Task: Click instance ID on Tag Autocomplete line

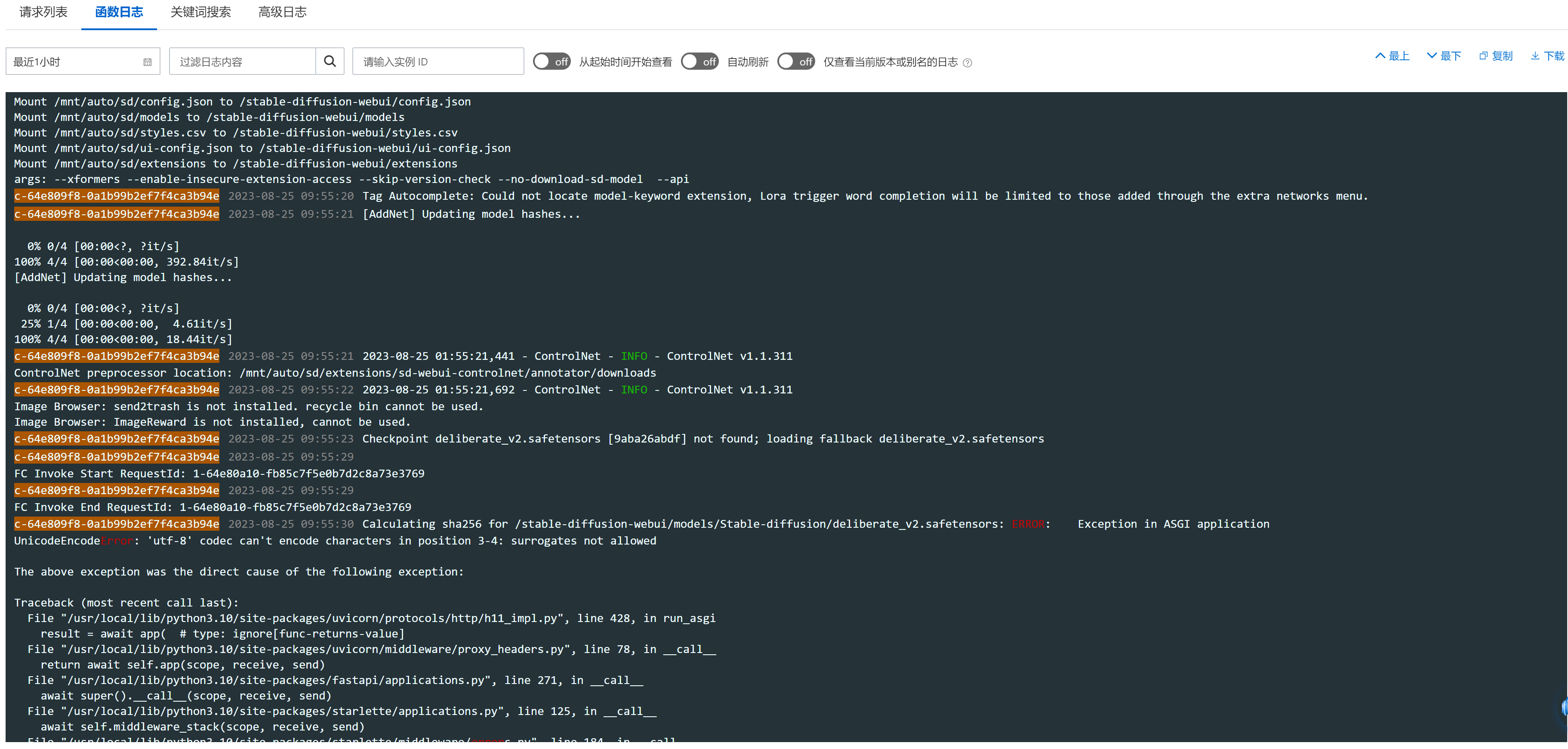Action: 117,196
